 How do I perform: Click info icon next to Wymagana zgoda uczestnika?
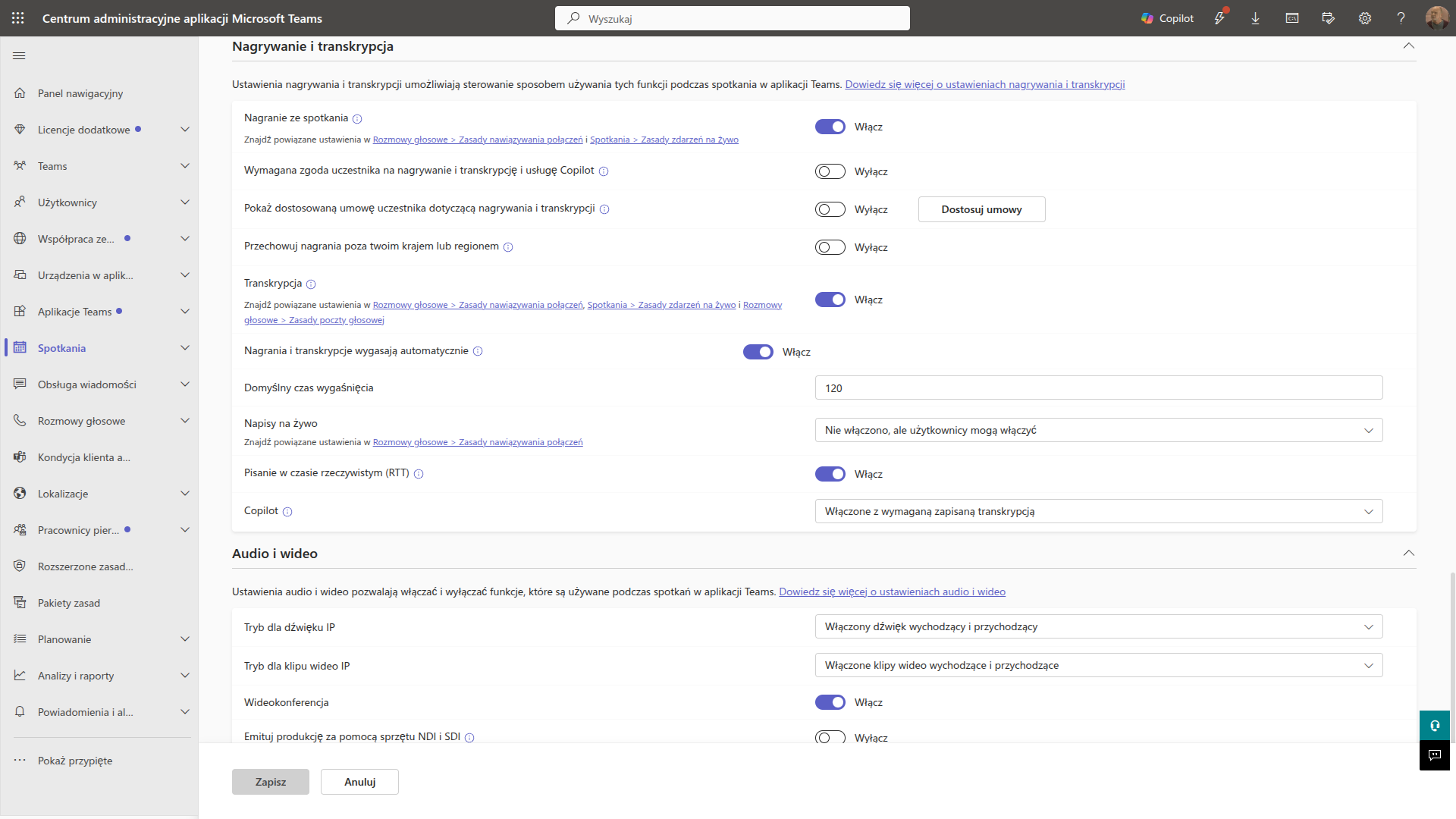point(604,171)
